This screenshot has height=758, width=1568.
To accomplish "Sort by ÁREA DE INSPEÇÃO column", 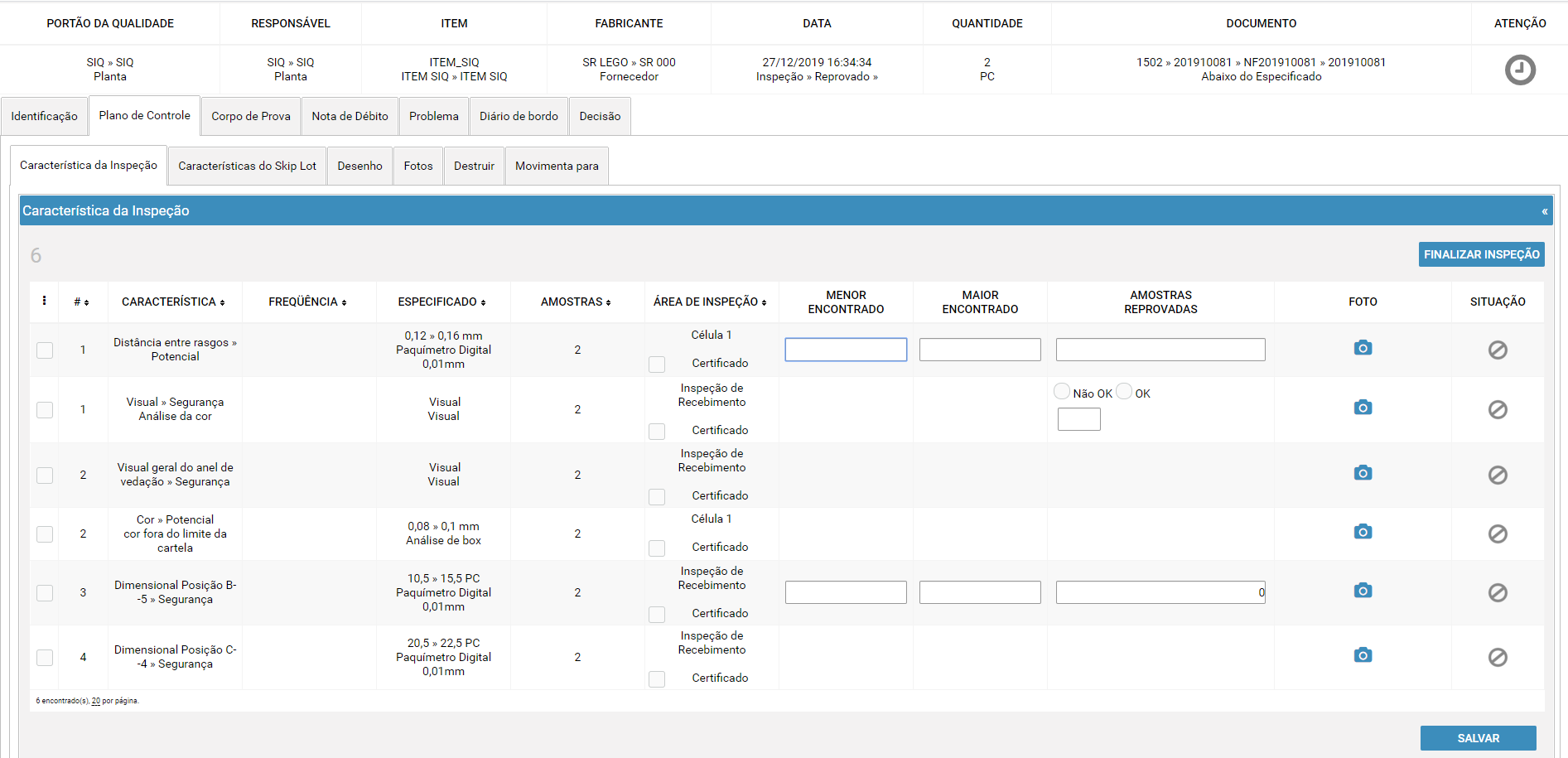I will click(x=710, y=302).
